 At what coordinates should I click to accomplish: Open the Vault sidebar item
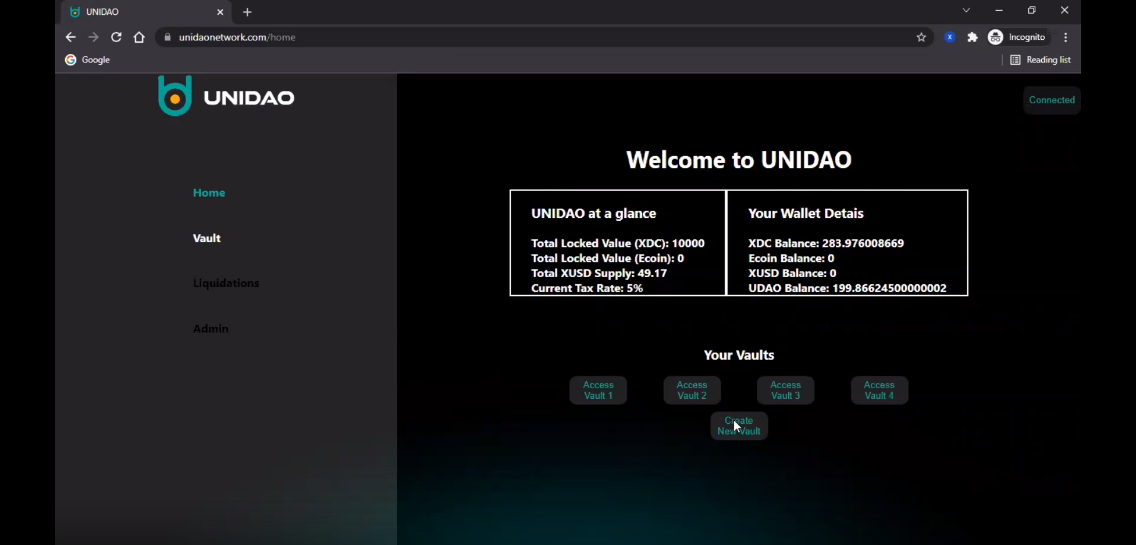[206, 238]
